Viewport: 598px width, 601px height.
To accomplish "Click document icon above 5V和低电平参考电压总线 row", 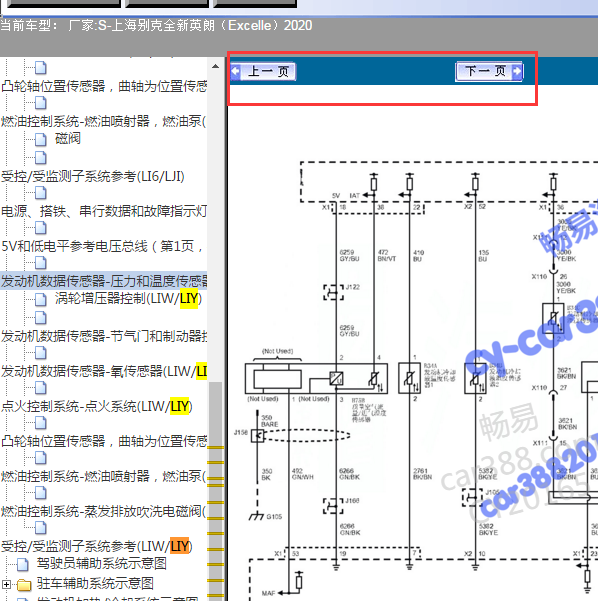I will (x=41, y=228).
